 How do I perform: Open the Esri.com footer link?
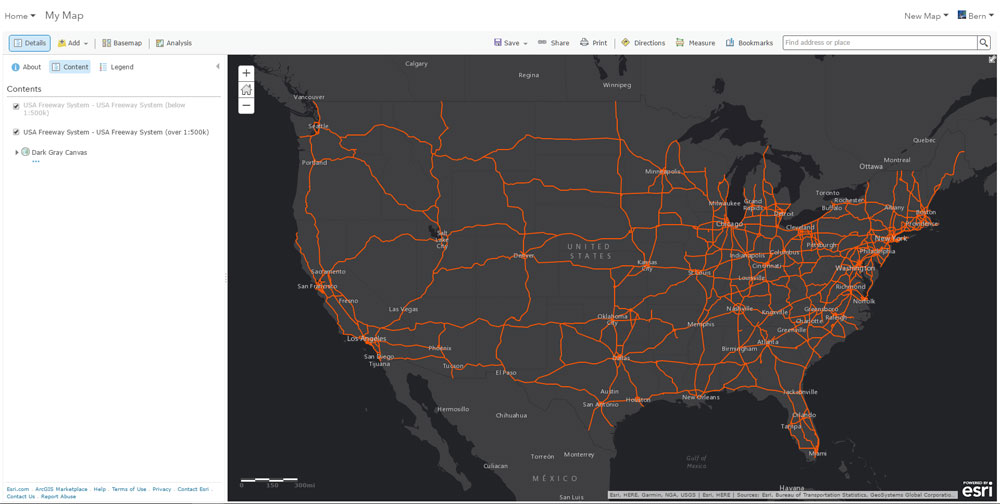point(18,489)
